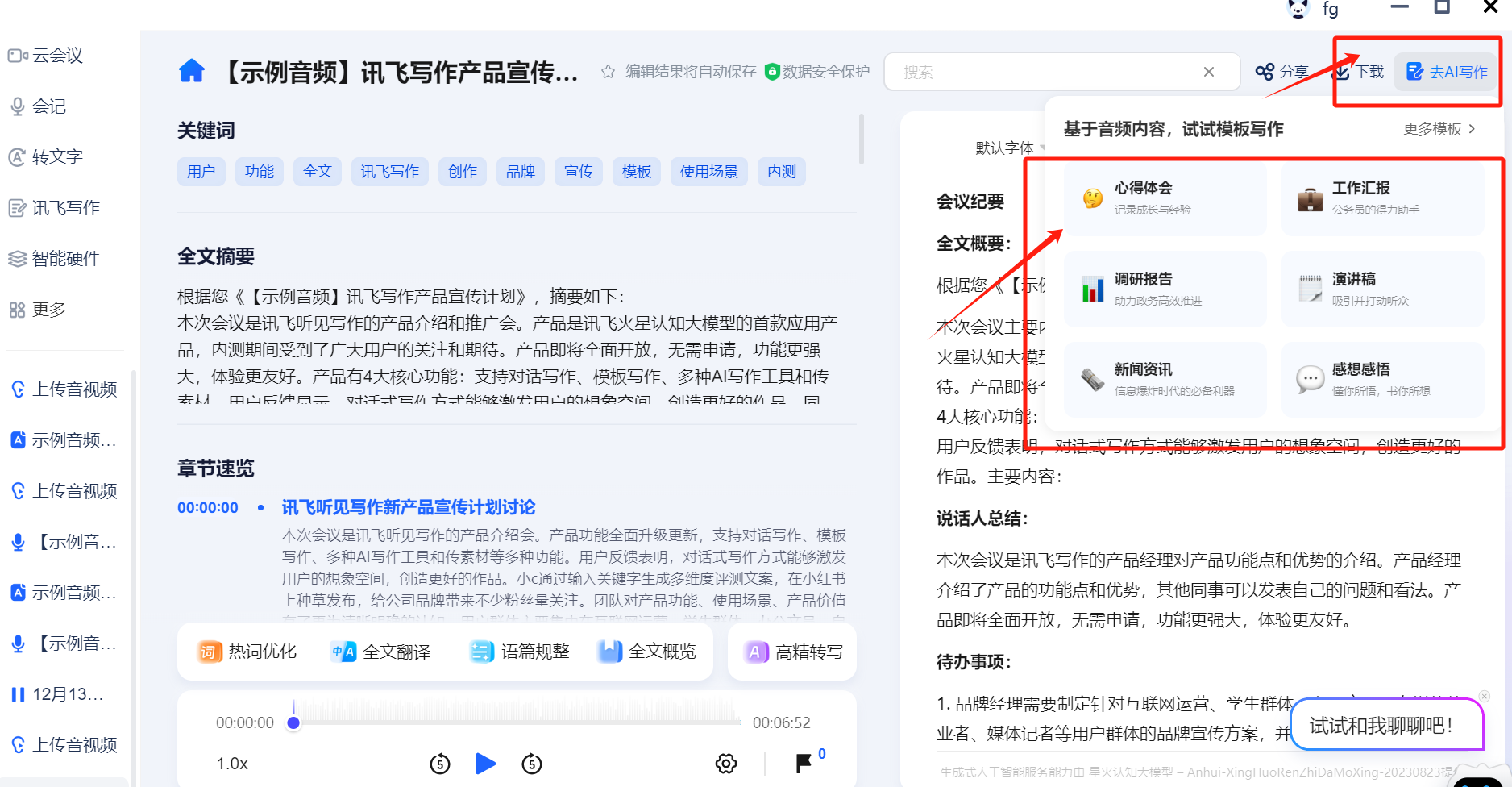Jump to chapter timestamp 00:00:00
This screenshot has height=787, width=1512.
(x=208, y=508)
